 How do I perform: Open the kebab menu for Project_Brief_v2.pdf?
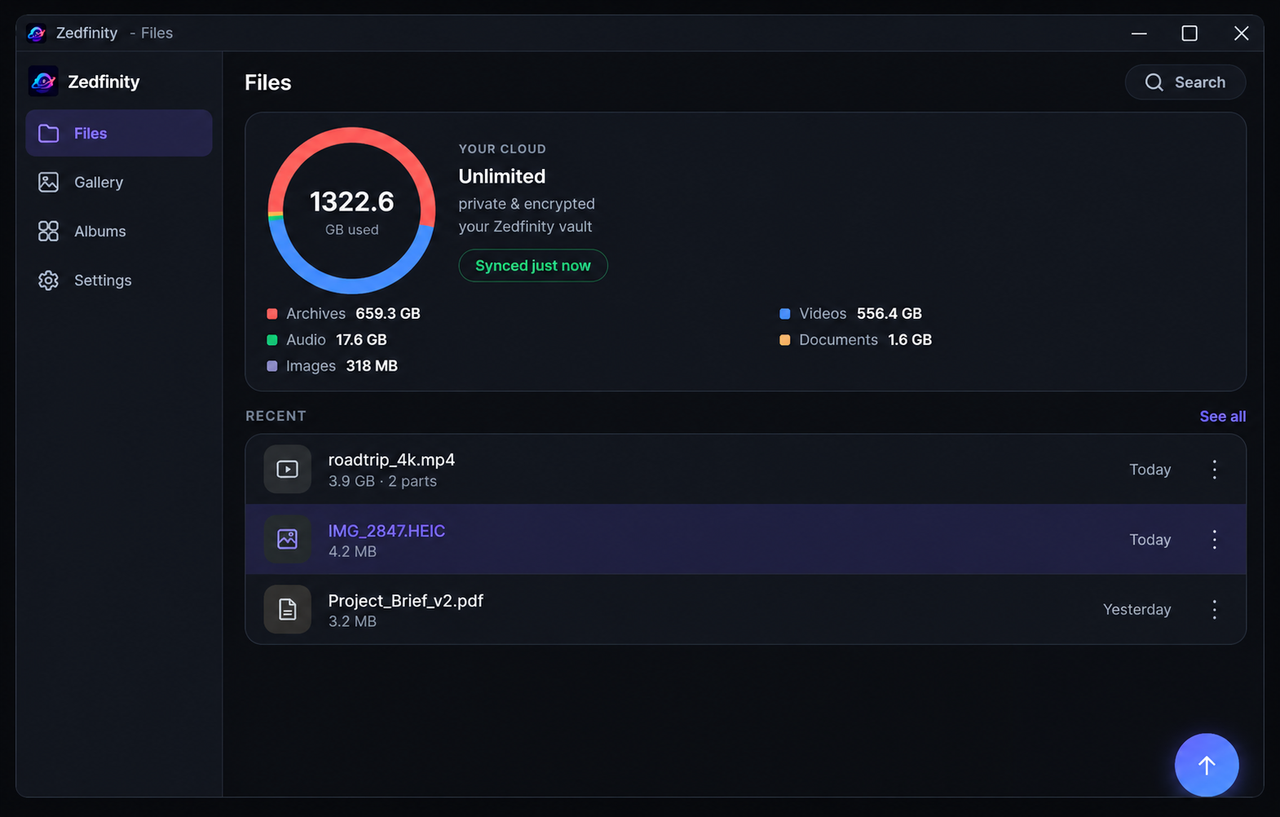click(1214, 609)
